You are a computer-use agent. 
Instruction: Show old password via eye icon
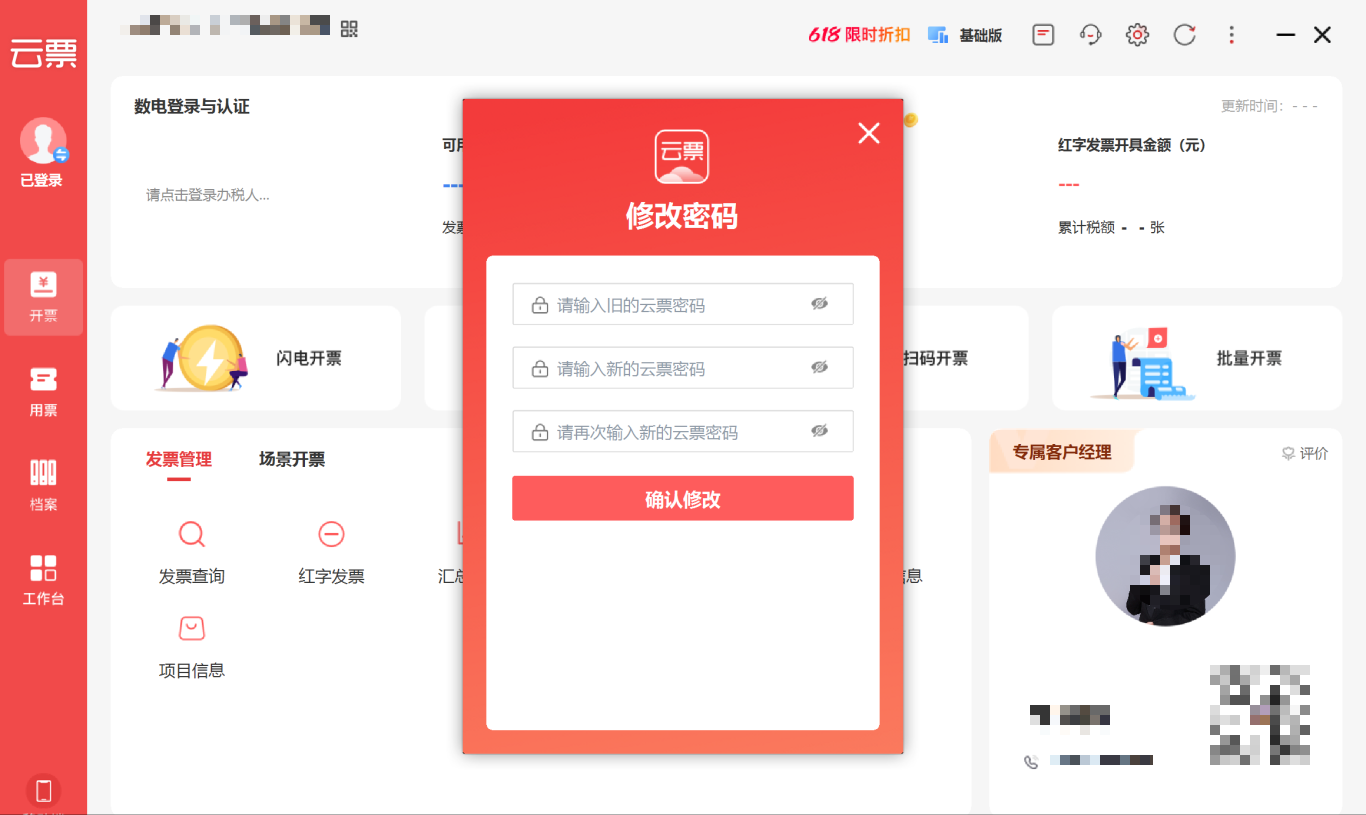click(820, 304)
